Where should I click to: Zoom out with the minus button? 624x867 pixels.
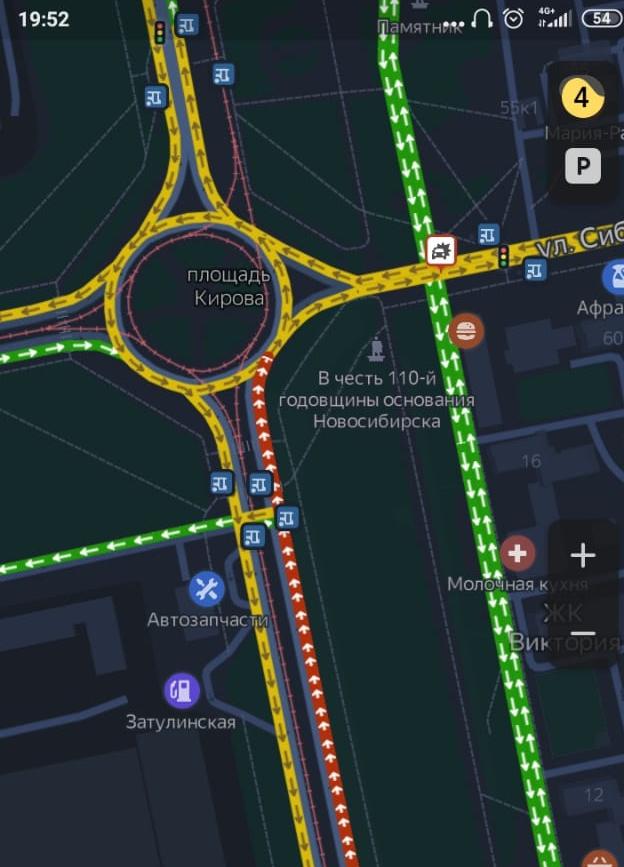click(583, 633)
